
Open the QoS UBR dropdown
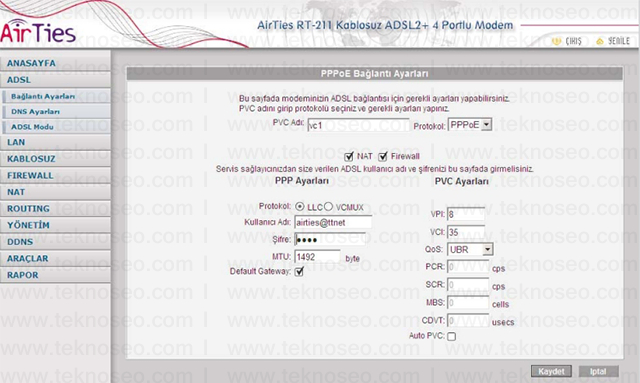[470, 249]
